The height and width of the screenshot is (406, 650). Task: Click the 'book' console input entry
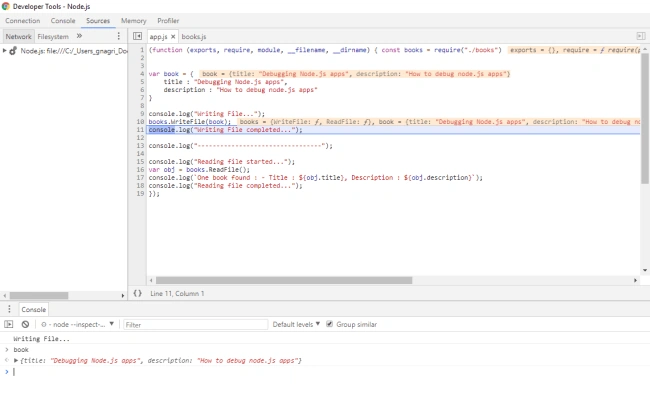point(21,350)
